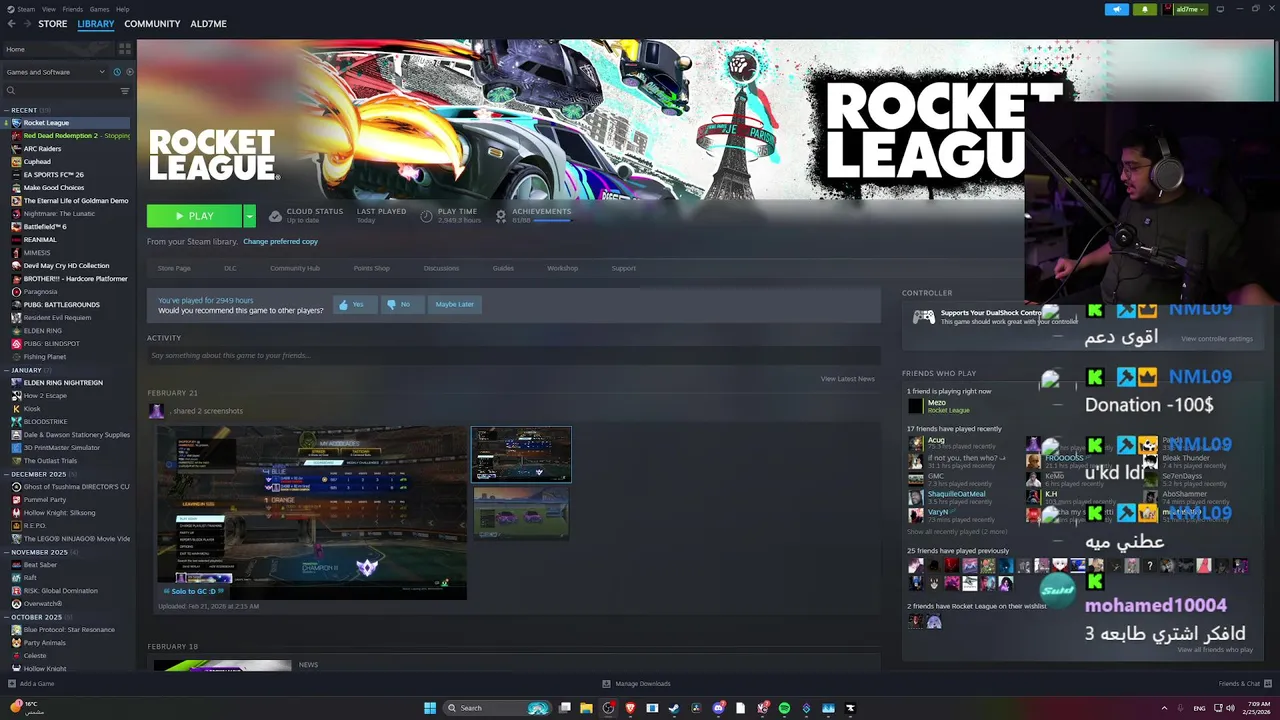Open Spotify from the taskbar
Viewport: 1280px width, 720px height.
coord(784,708)
